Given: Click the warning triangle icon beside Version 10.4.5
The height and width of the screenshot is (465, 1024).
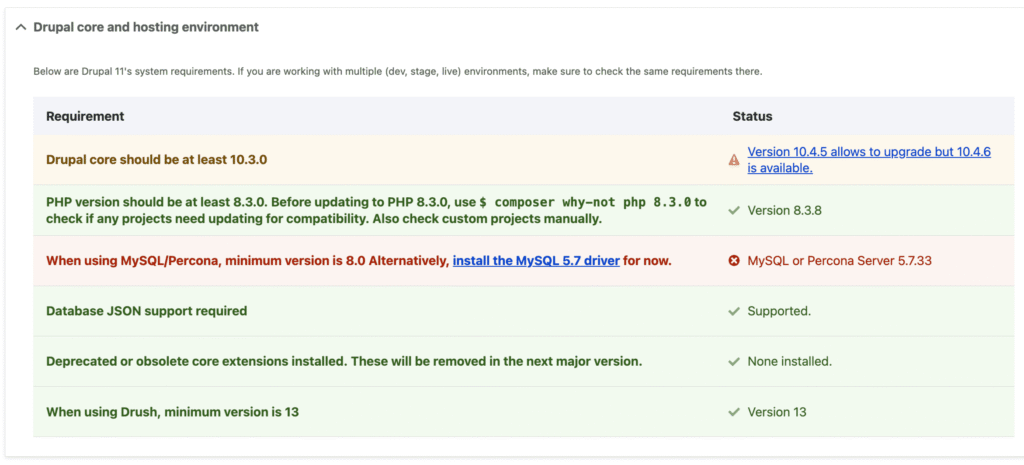Looking at the screenshot, I should pos(734,160).
